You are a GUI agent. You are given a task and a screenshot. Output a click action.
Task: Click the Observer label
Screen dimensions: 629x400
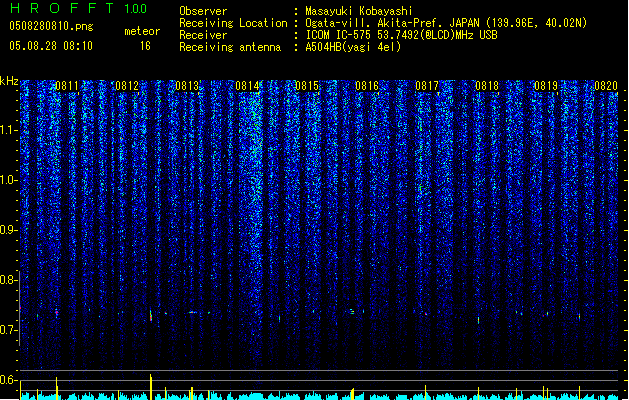203,11
